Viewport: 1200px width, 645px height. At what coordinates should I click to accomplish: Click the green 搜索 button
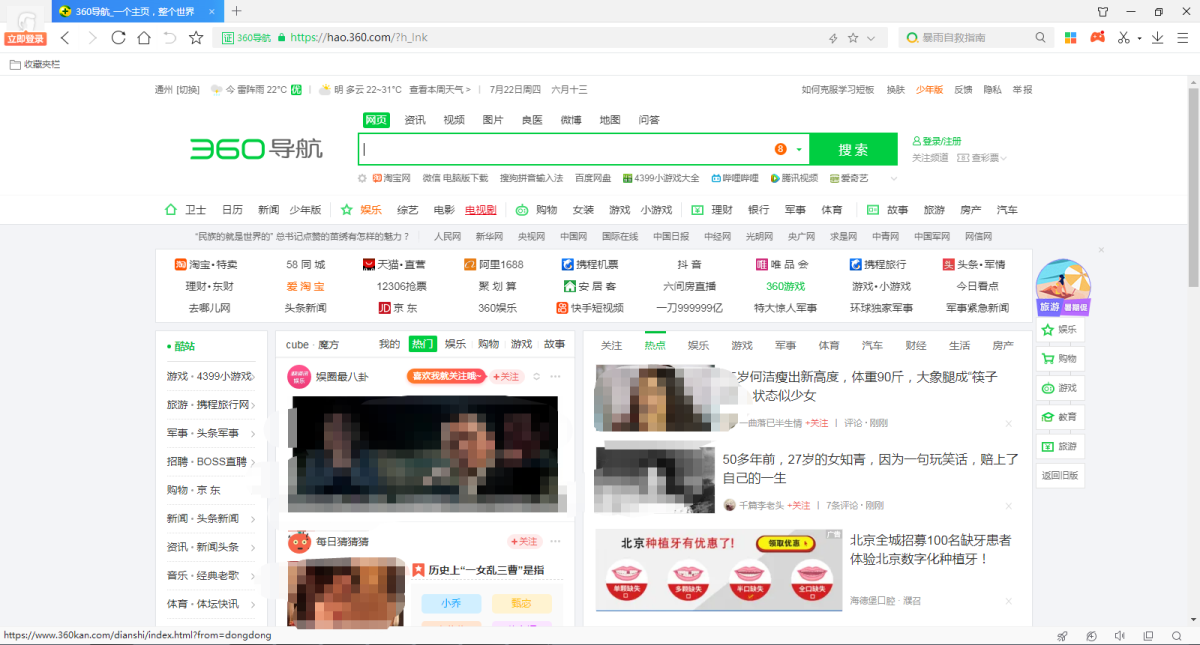[853, 149]
